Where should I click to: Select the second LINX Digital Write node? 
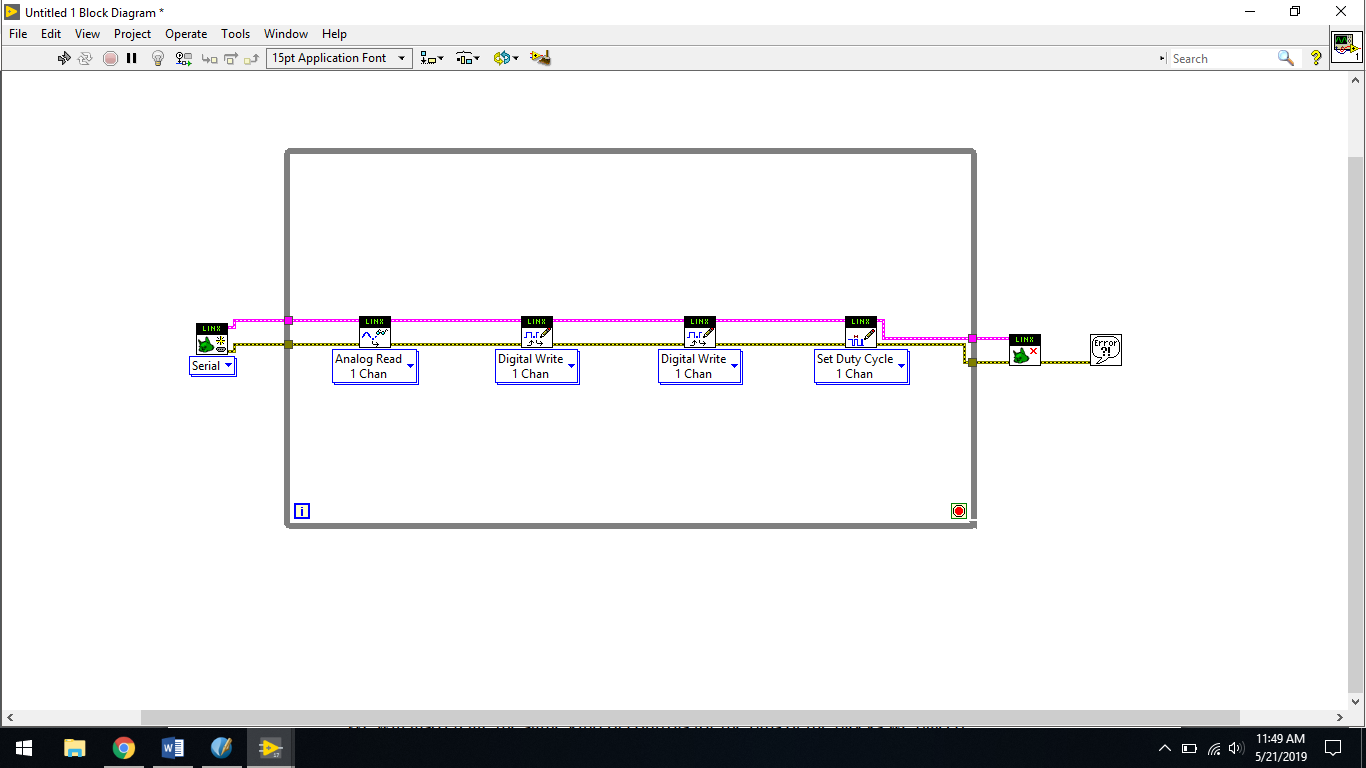click(700, 332)
